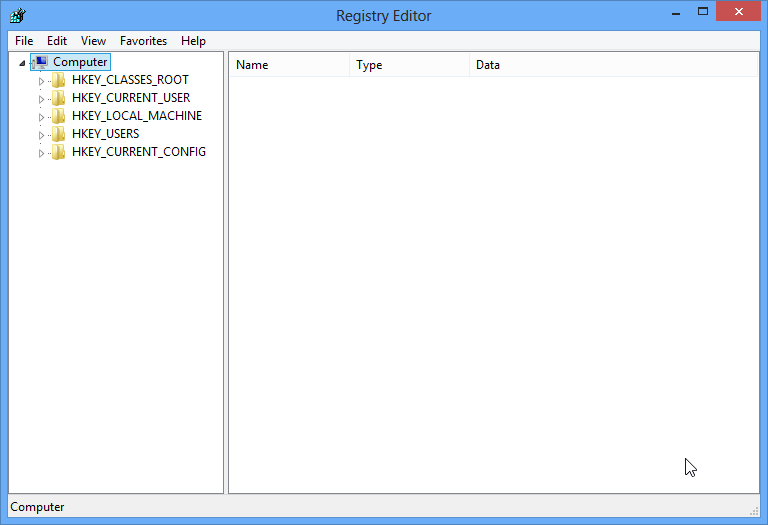Click the HKEY_LOCAL_MACHINE folder icon
The image size is (768, 525).
pos(59,116)
